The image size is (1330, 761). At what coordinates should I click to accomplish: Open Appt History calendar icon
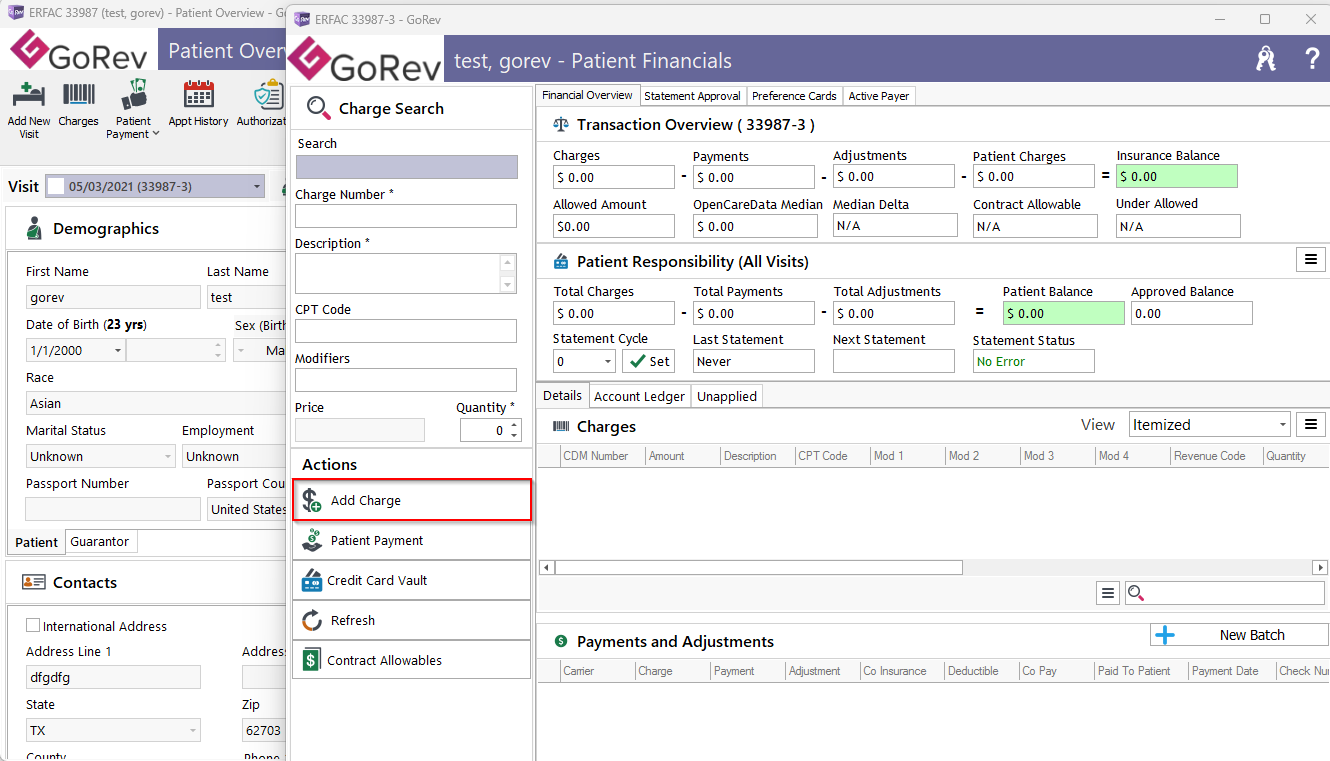[x=199, y=96]
